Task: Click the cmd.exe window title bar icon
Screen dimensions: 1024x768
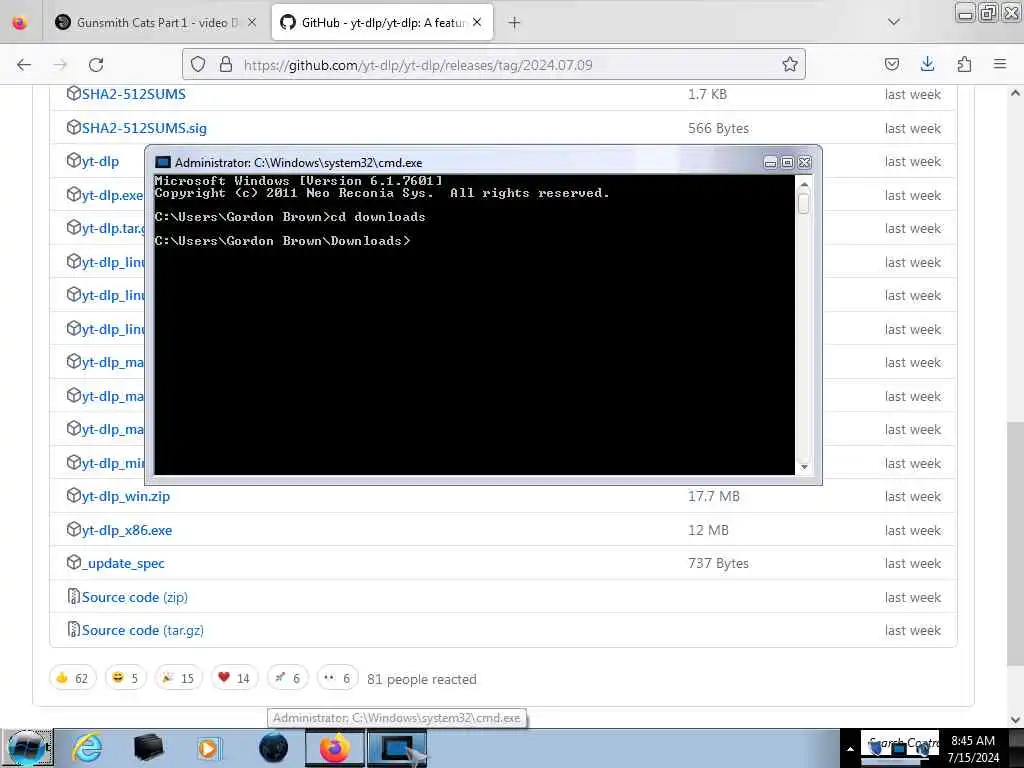Action: [163, 163]
